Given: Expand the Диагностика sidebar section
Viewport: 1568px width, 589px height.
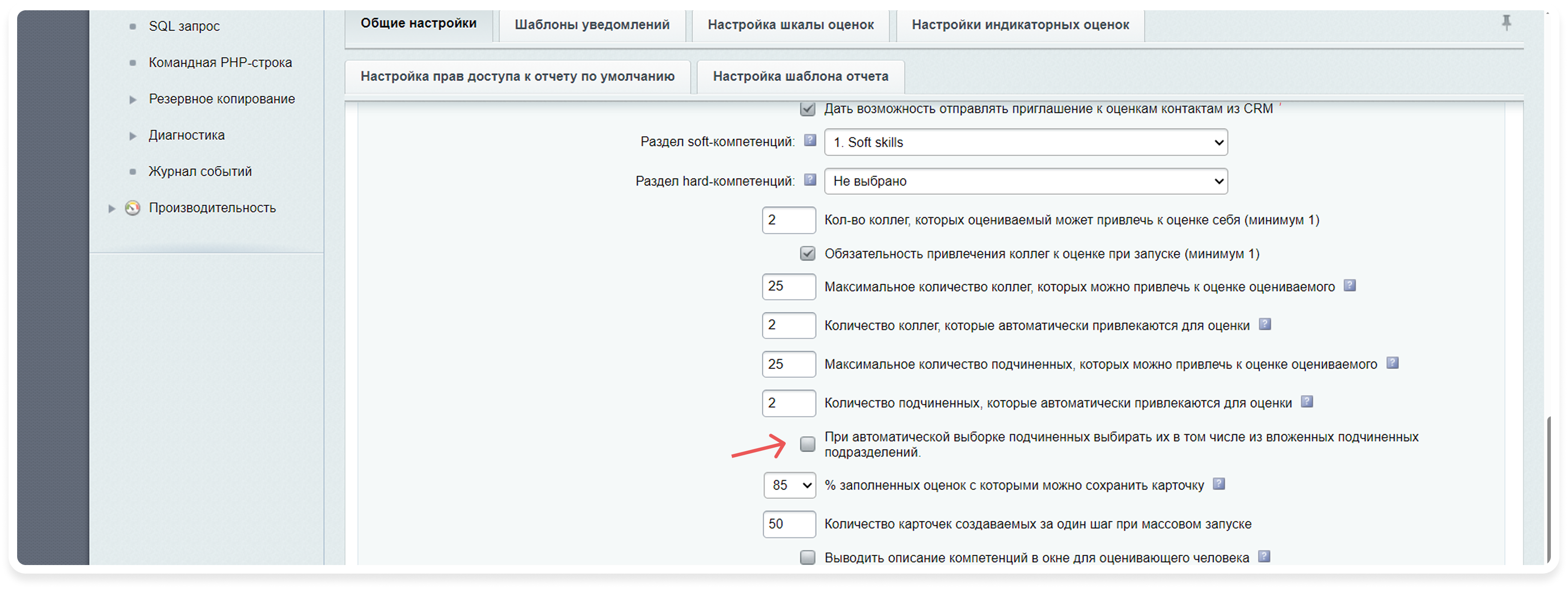Looking at the screenshot, I should pyautogui.click(x=132, y=135).
